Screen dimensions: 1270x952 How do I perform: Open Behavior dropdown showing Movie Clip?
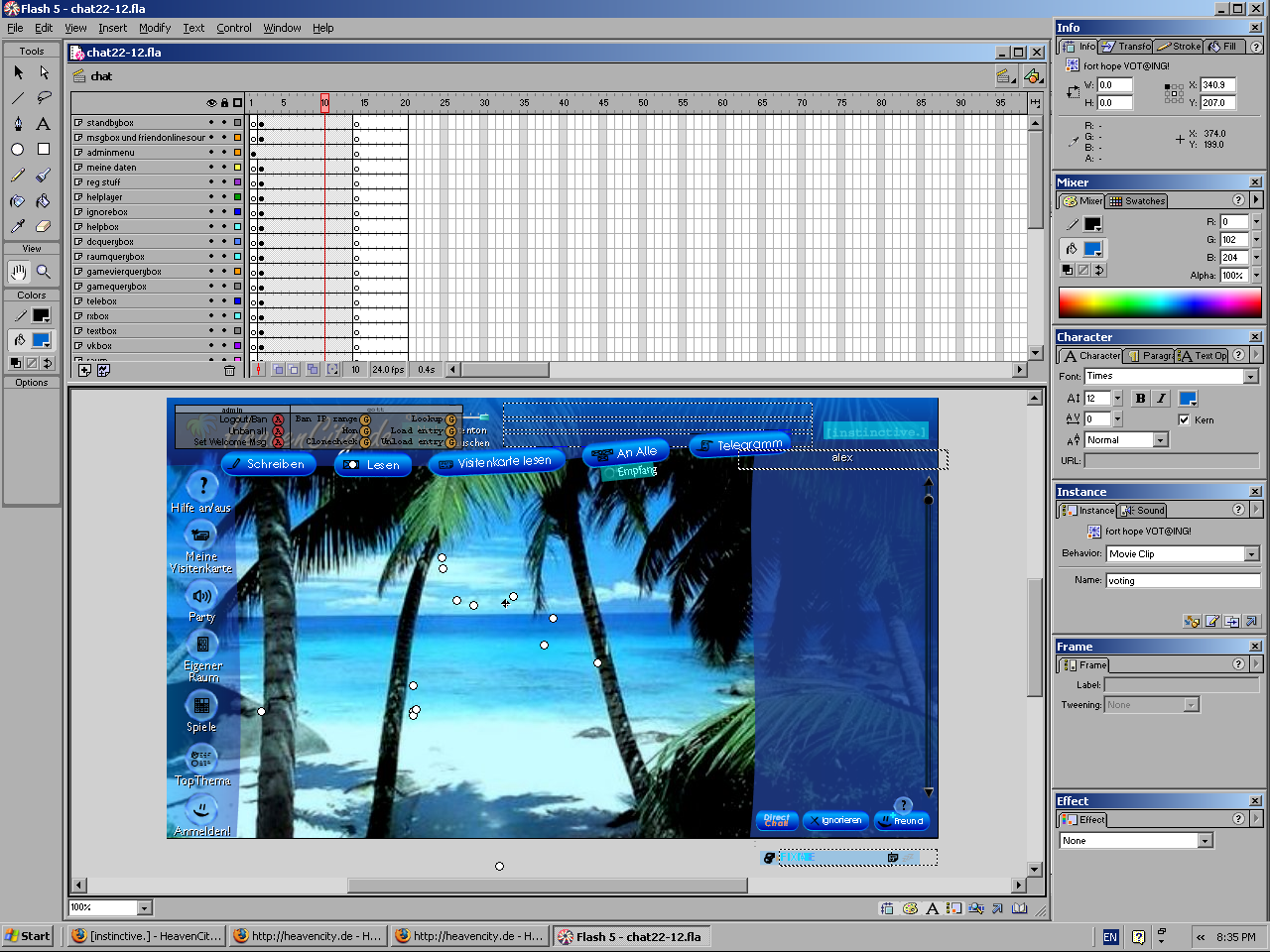[x=1251, y=554]
